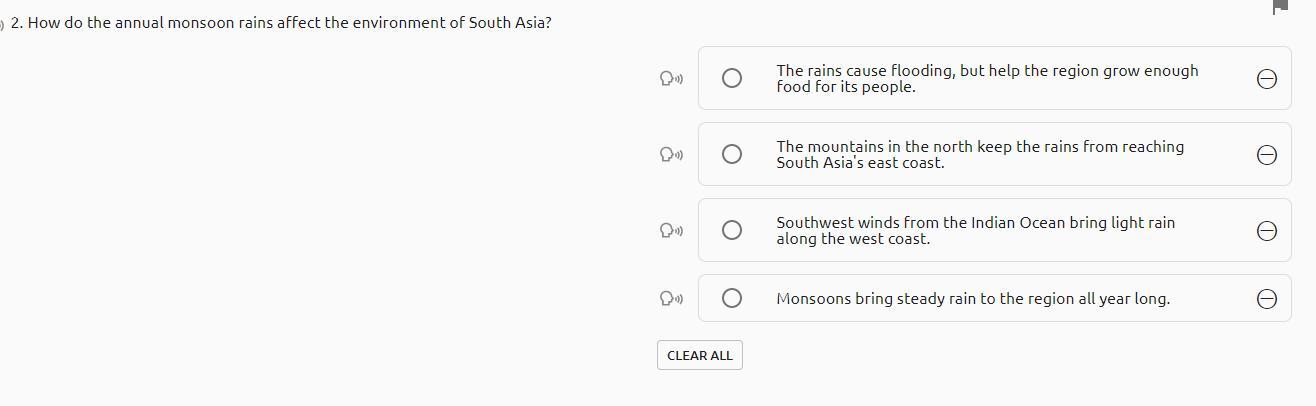Click the answer text about light rain west coast
Screen dimensions: 1316x406
[x=975, y=230]
